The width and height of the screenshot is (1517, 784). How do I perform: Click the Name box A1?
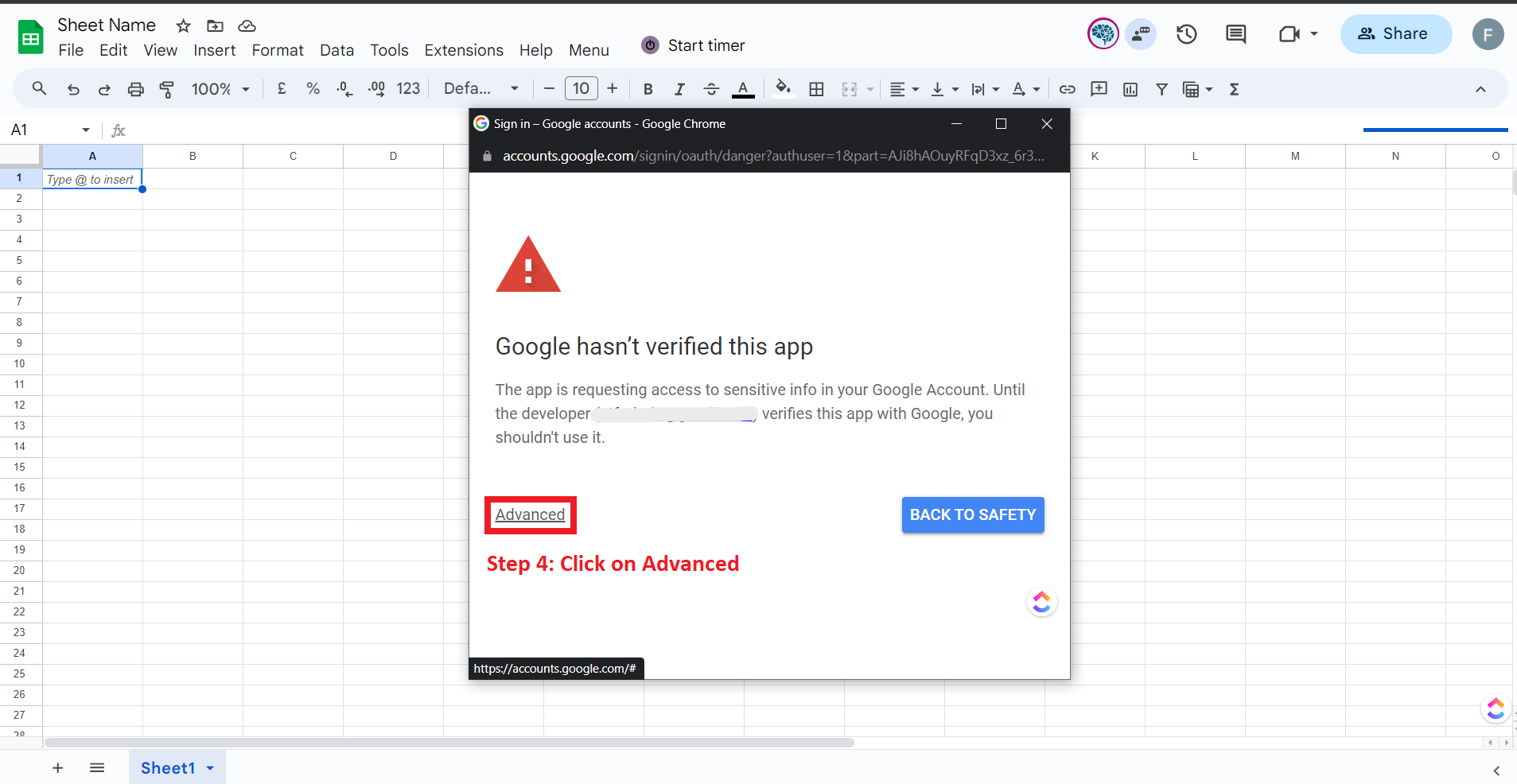pos(49,130)
